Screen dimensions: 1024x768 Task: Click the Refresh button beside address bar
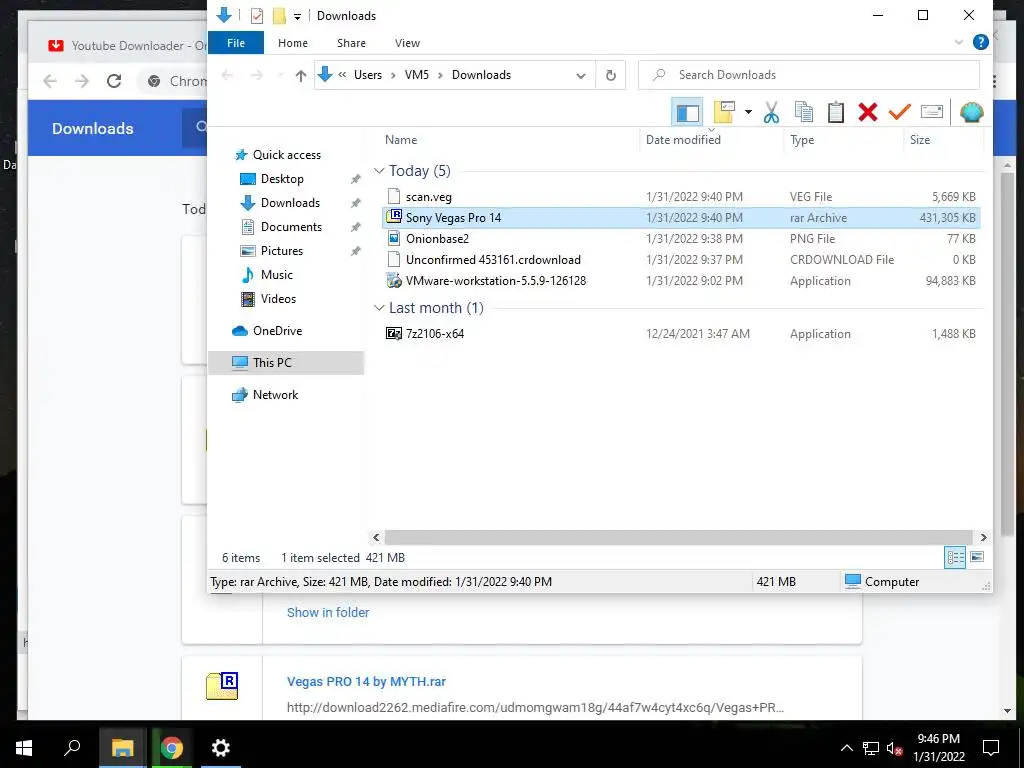611,75
